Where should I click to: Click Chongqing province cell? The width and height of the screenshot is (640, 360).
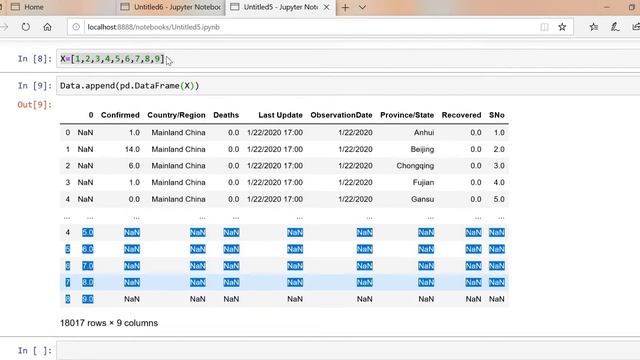coord(415,166)
